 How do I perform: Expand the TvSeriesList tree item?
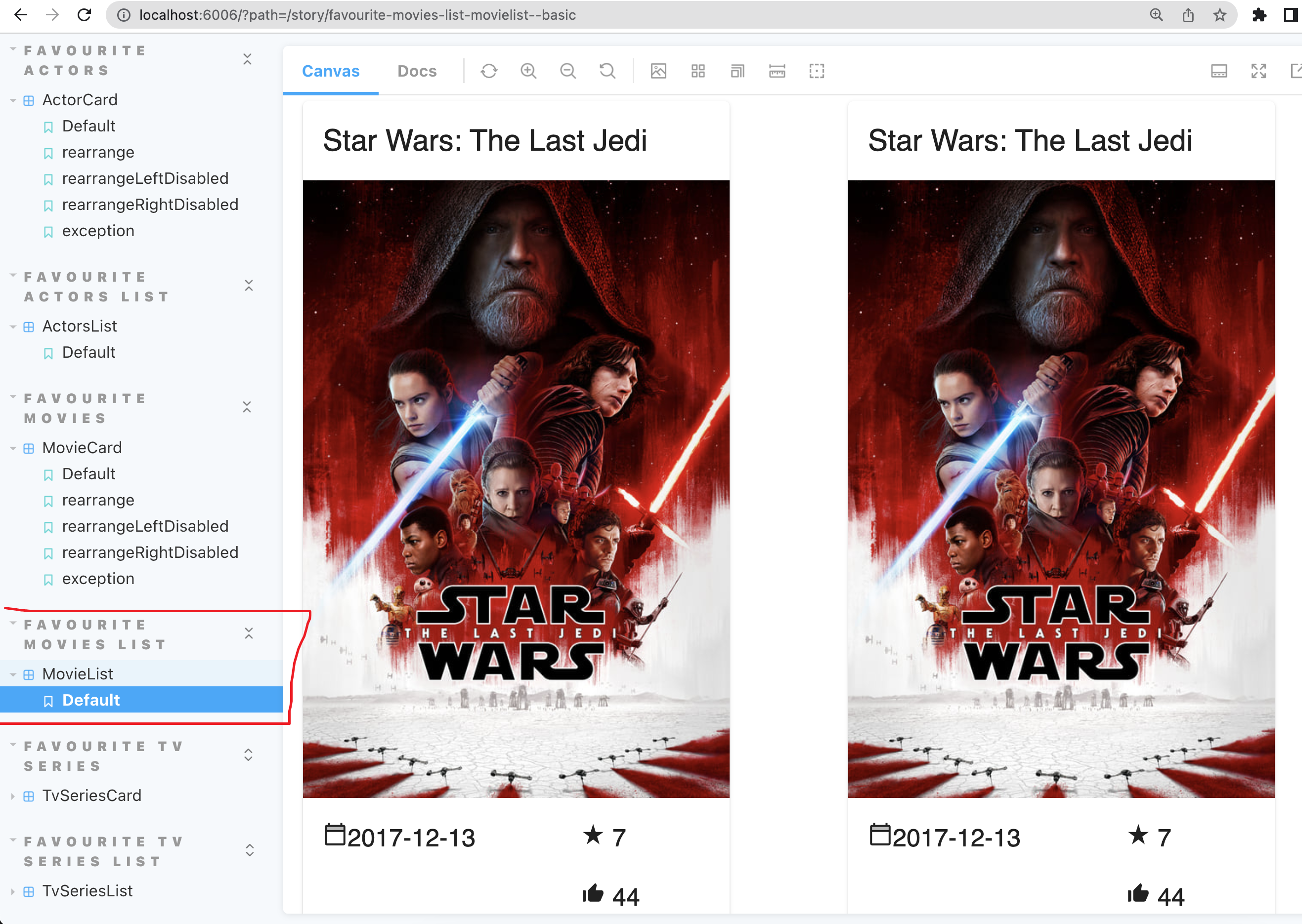[x=87, y=891]
